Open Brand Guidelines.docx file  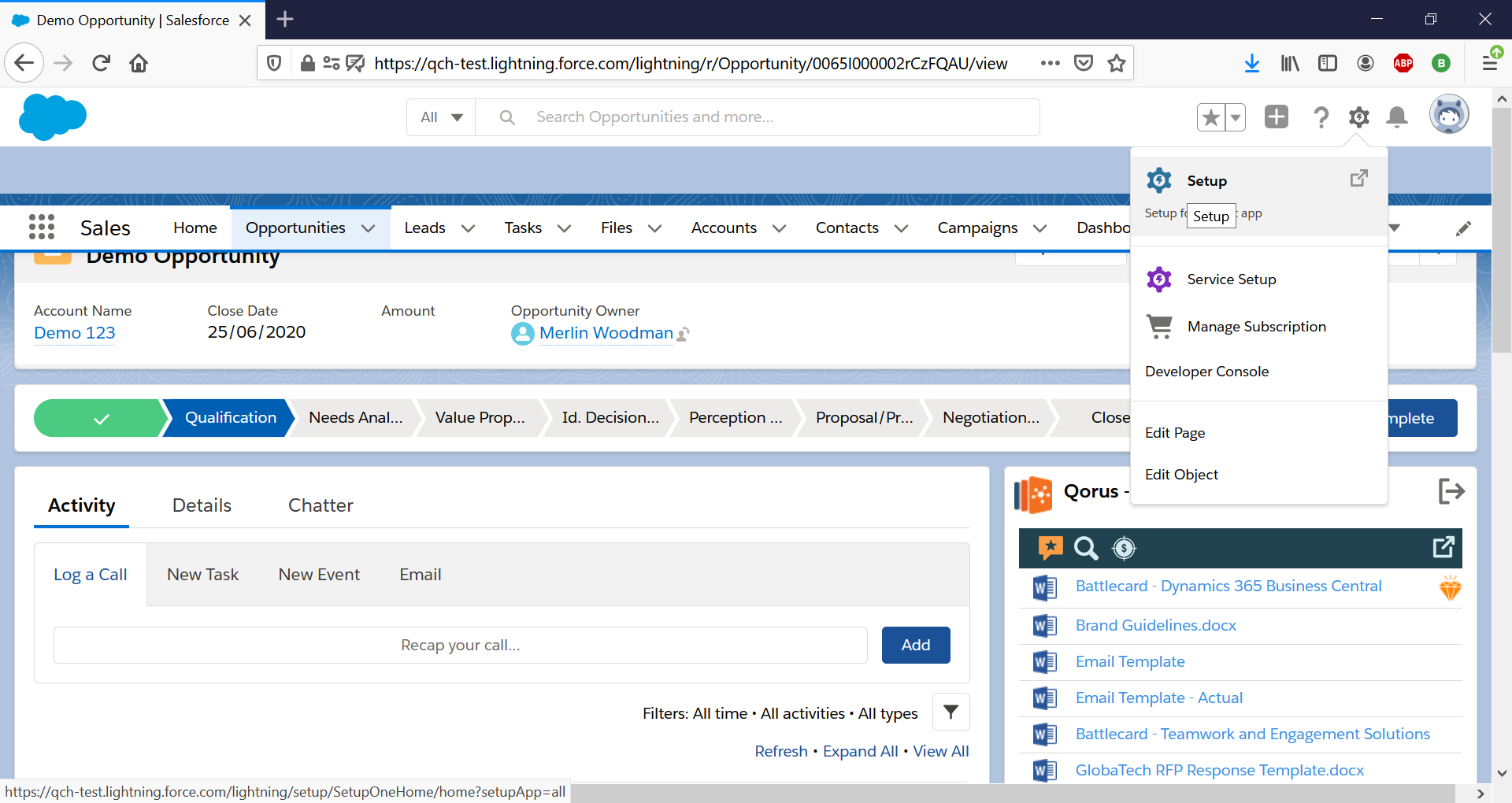click(x=1155, y=625)
